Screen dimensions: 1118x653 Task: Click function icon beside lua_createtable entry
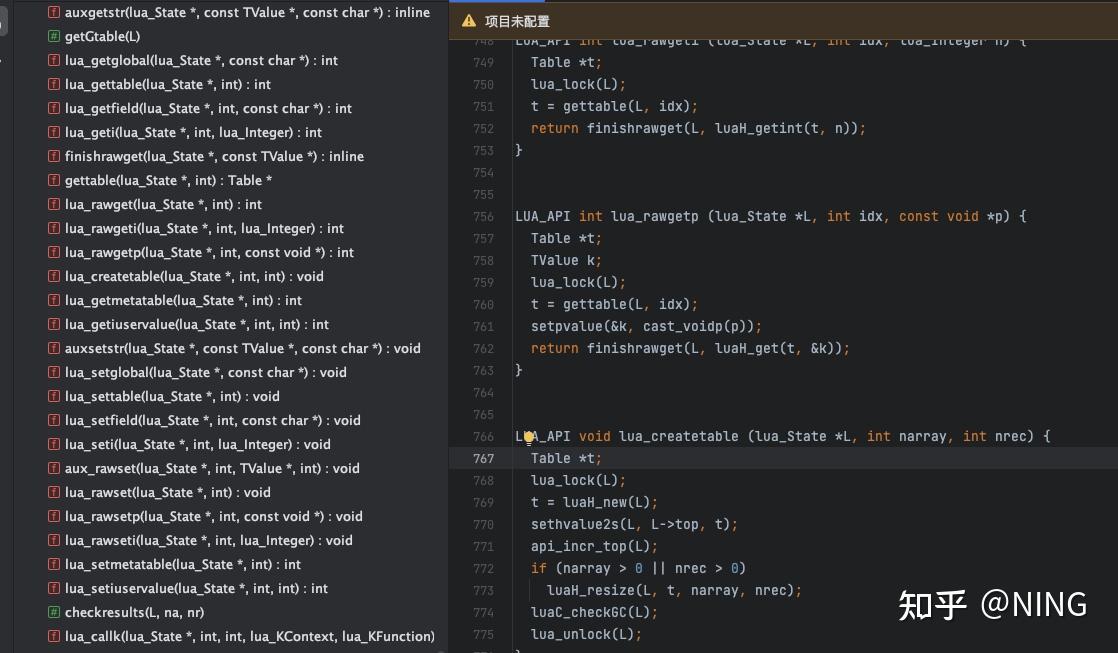point(53,277)
